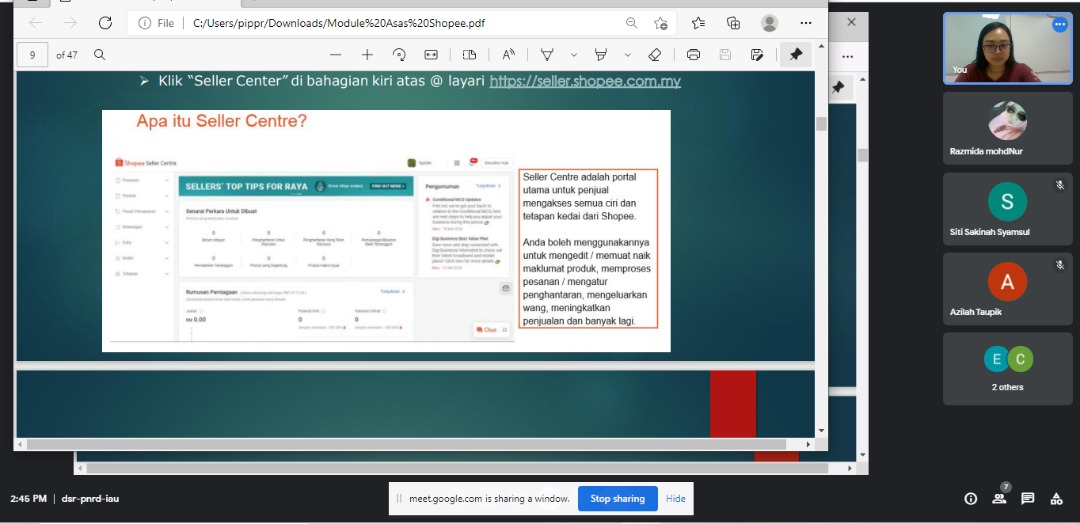
Task: Select Siti Sakinah Syamsul participant tile
Action: tap(1007, 209)
